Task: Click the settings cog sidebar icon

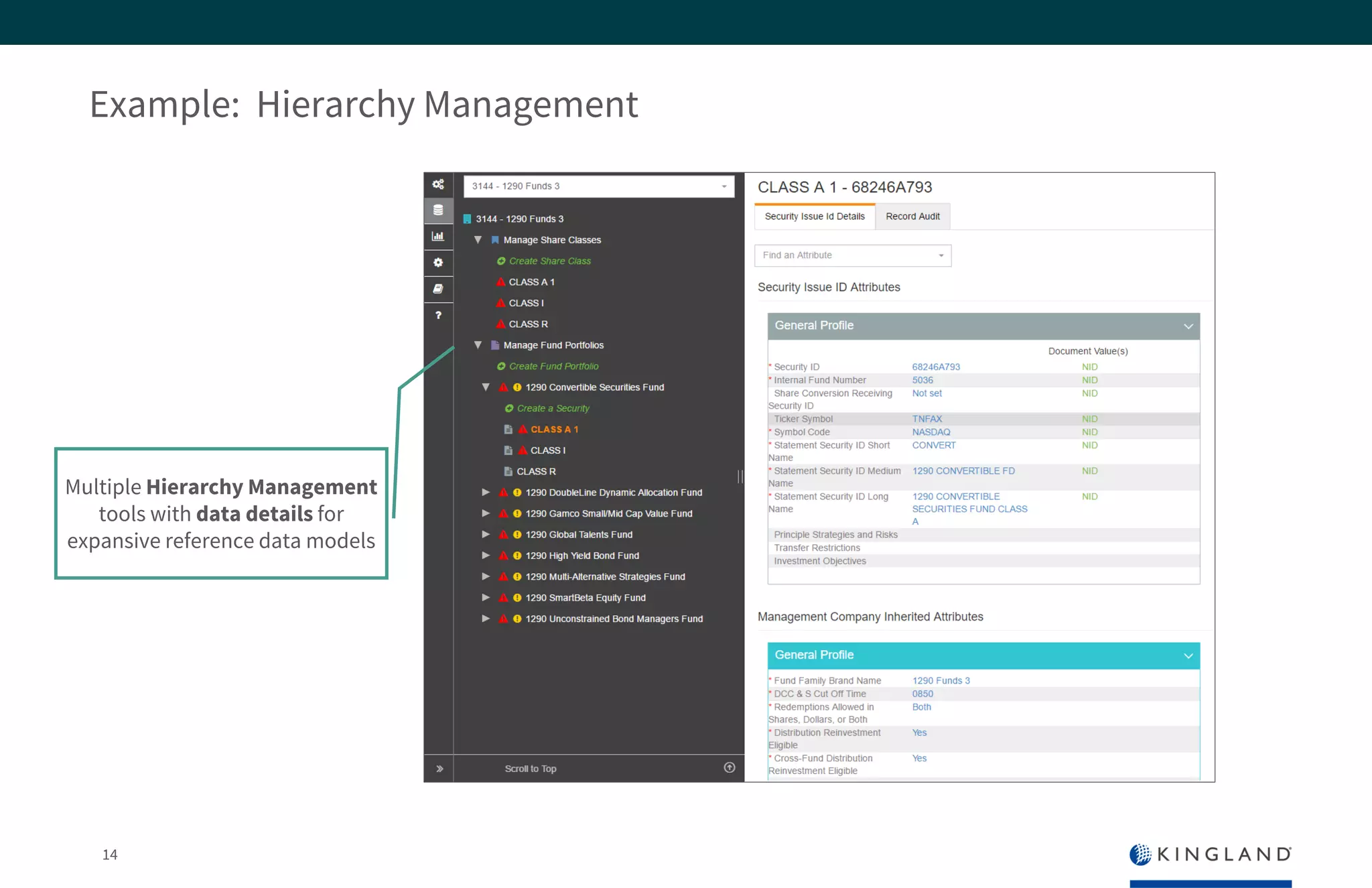Action: 438,263
